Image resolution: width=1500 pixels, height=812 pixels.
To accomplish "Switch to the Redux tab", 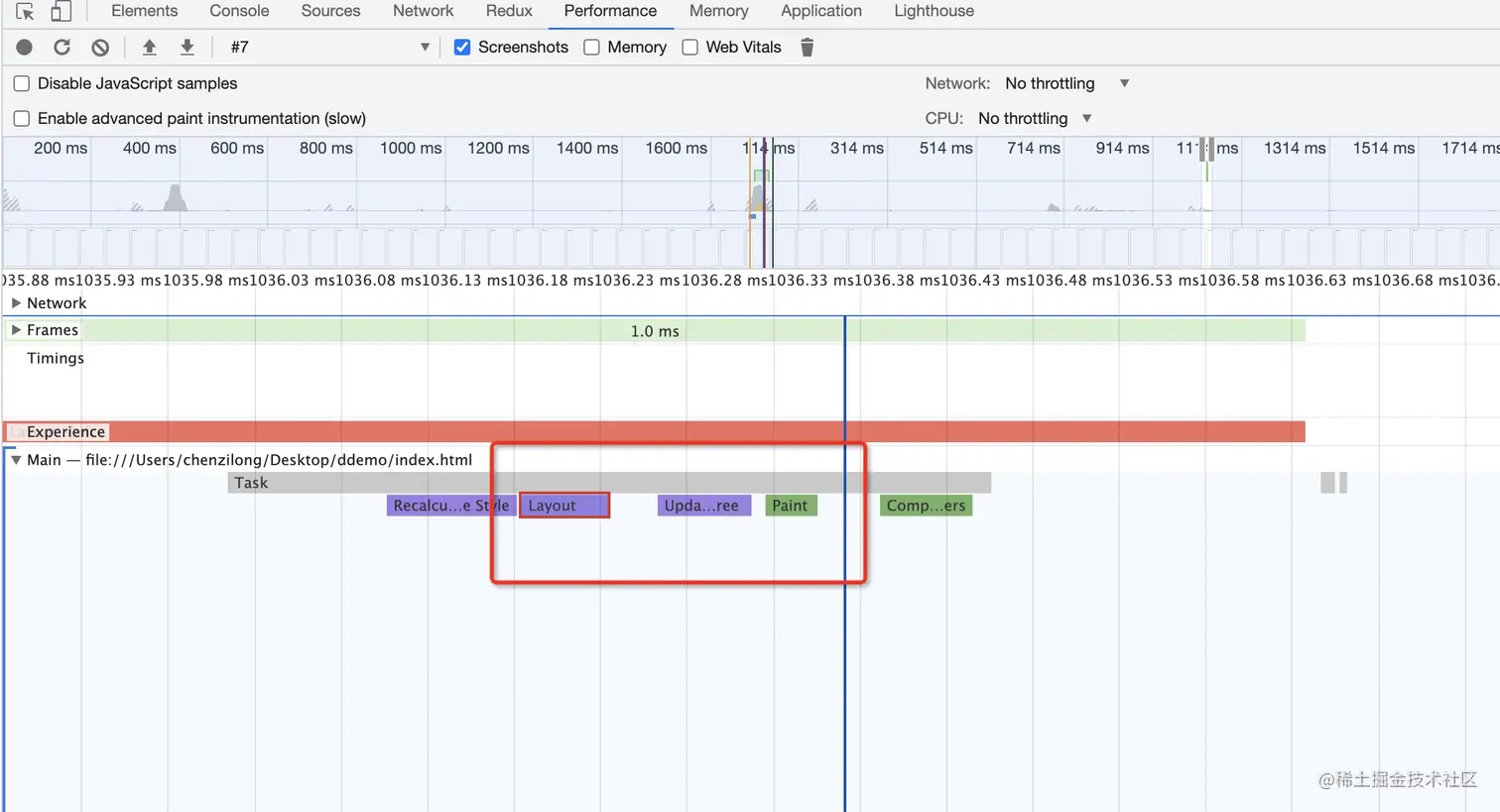I will [509, 11].
